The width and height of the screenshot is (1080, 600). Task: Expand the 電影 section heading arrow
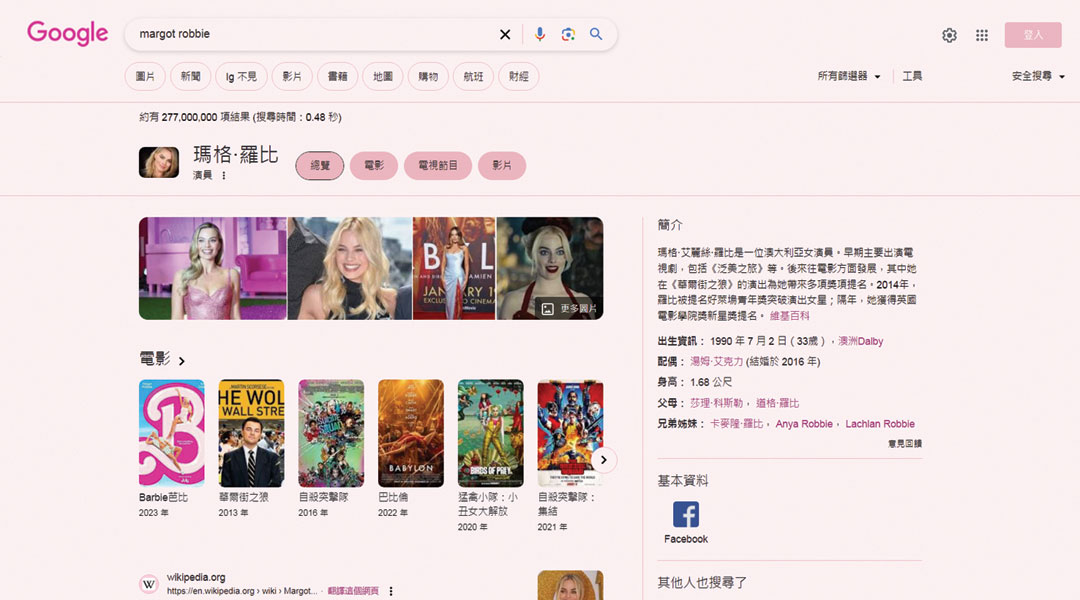click(182, 361)
